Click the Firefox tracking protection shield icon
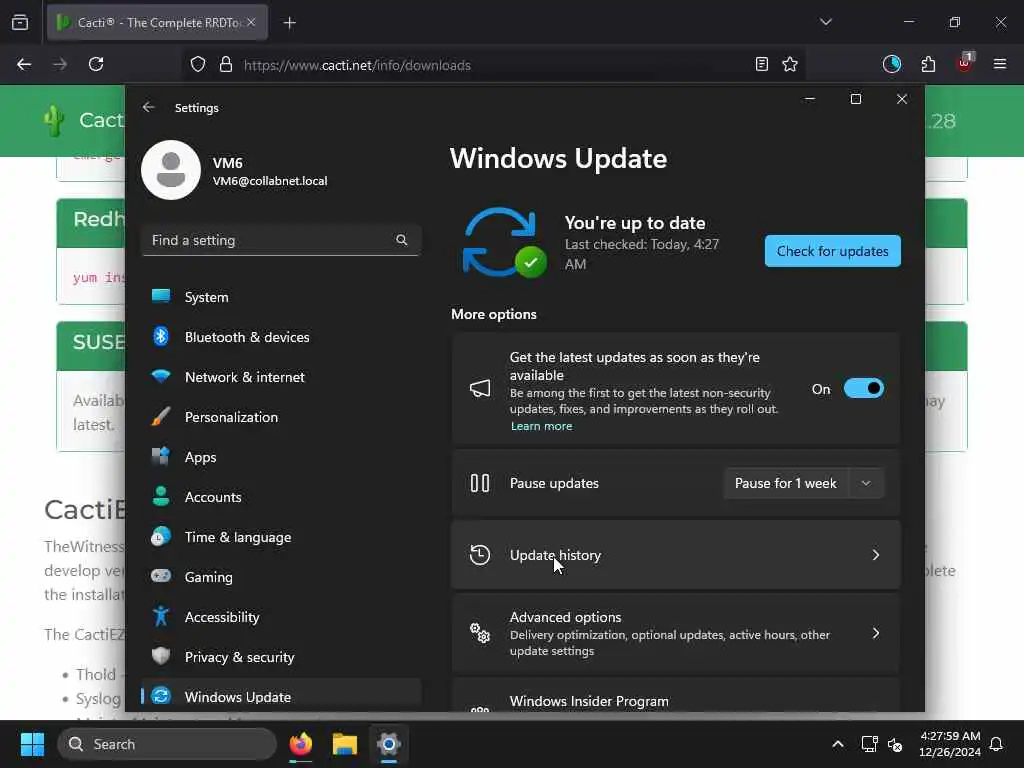The image size is (1024, 768). click(x=198, y=64)
